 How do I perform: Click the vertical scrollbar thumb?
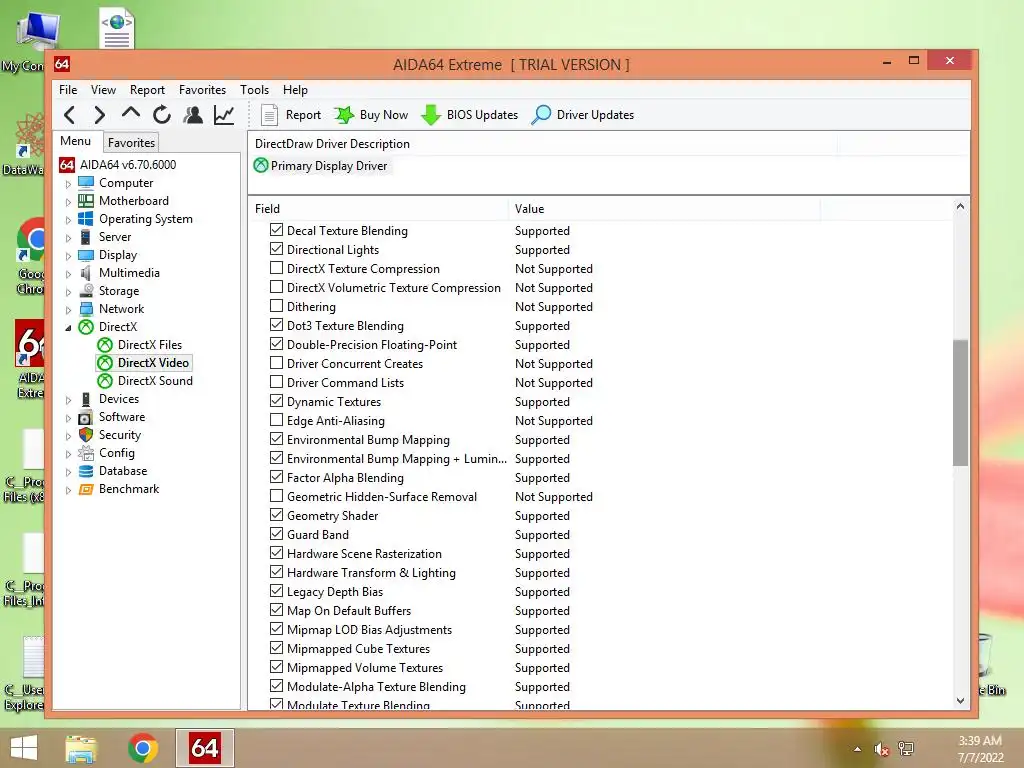(960, 403)
